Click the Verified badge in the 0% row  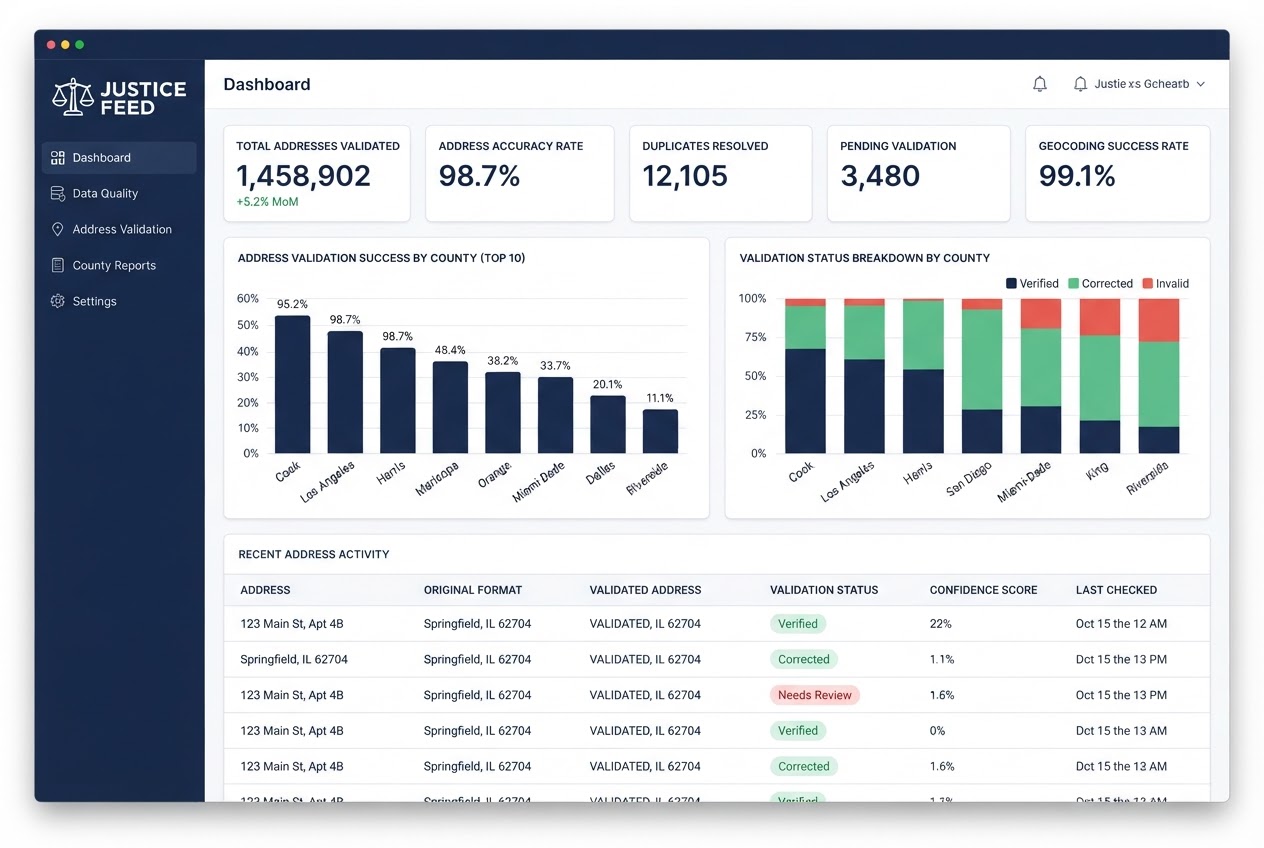(798, 731)
